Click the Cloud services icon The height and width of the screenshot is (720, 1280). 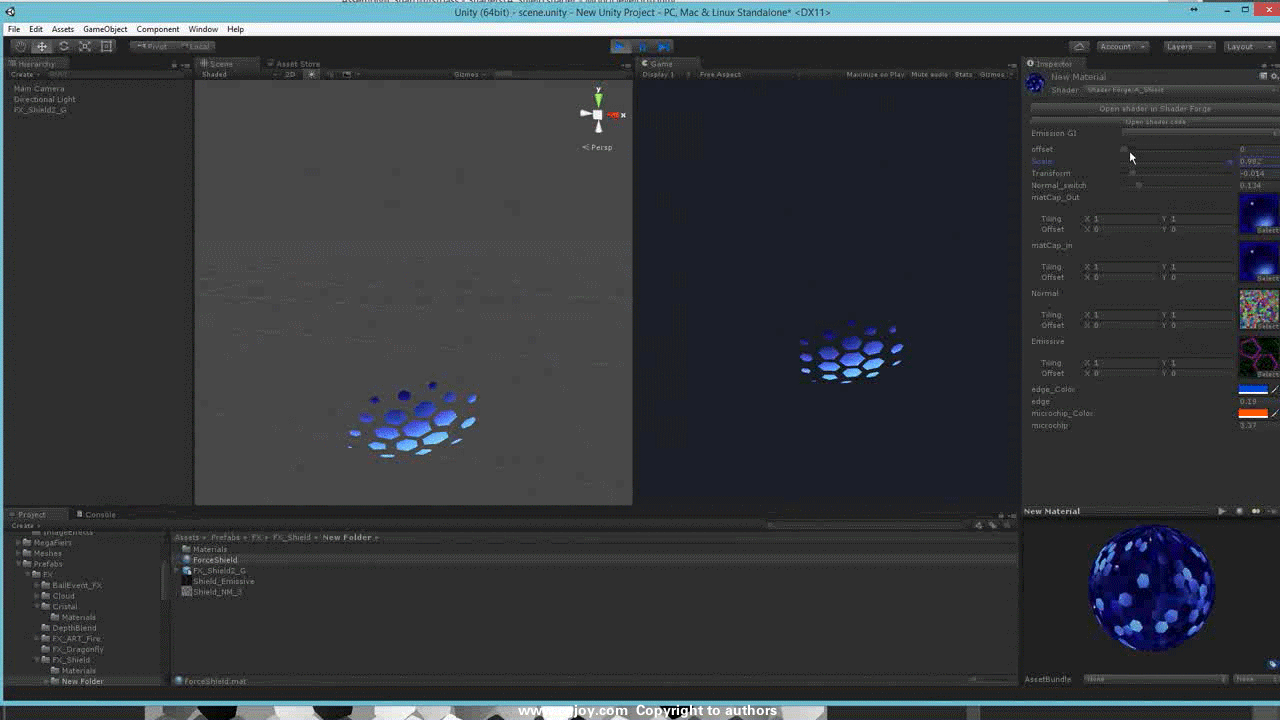1079,46
